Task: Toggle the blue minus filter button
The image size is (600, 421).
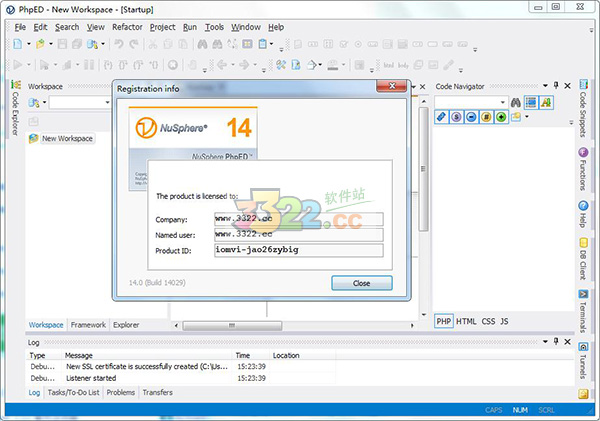Action: coord(471,117)
